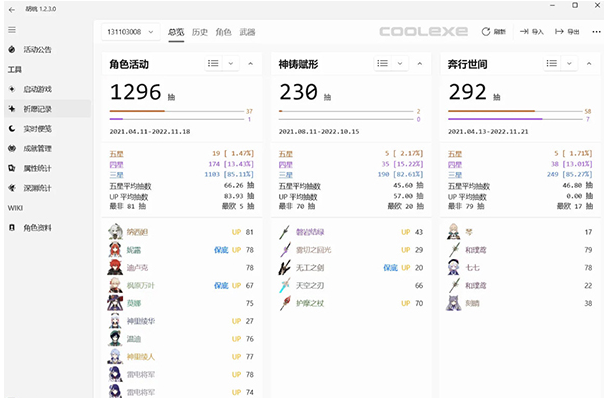Image resolution: width=607 pixels, height=398 pixels.
Task: Click the 和璞鸢 icon with count 22
Action: [x=454, y=285]
